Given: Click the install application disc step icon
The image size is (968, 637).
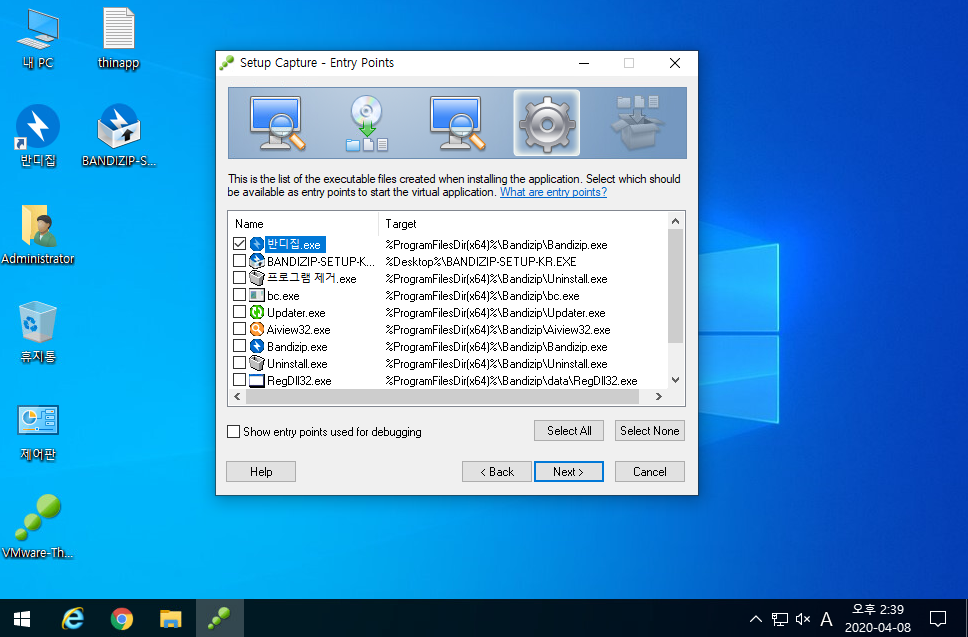Looking at the screenshot, I should tap(367, 123).
